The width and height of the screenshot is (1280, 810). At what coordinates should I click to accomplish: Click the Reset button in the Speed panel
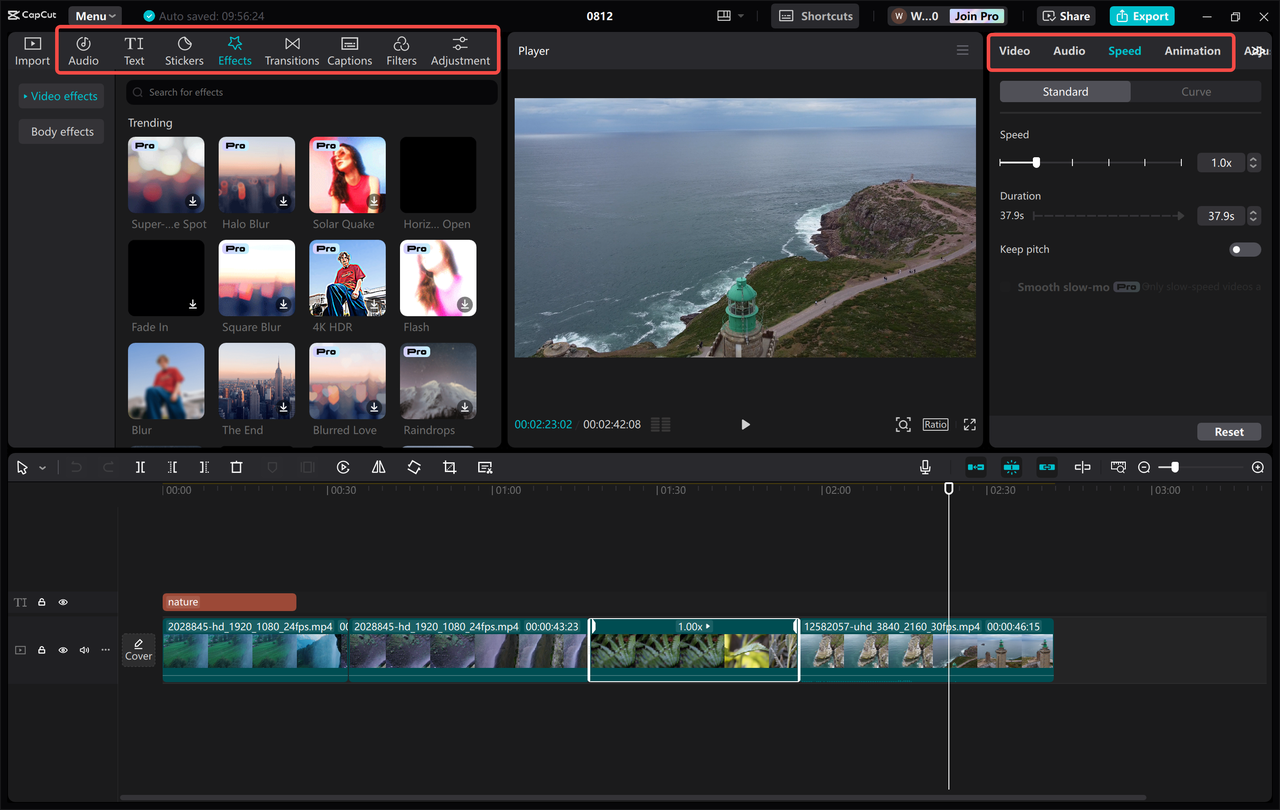click(1229, 431)
